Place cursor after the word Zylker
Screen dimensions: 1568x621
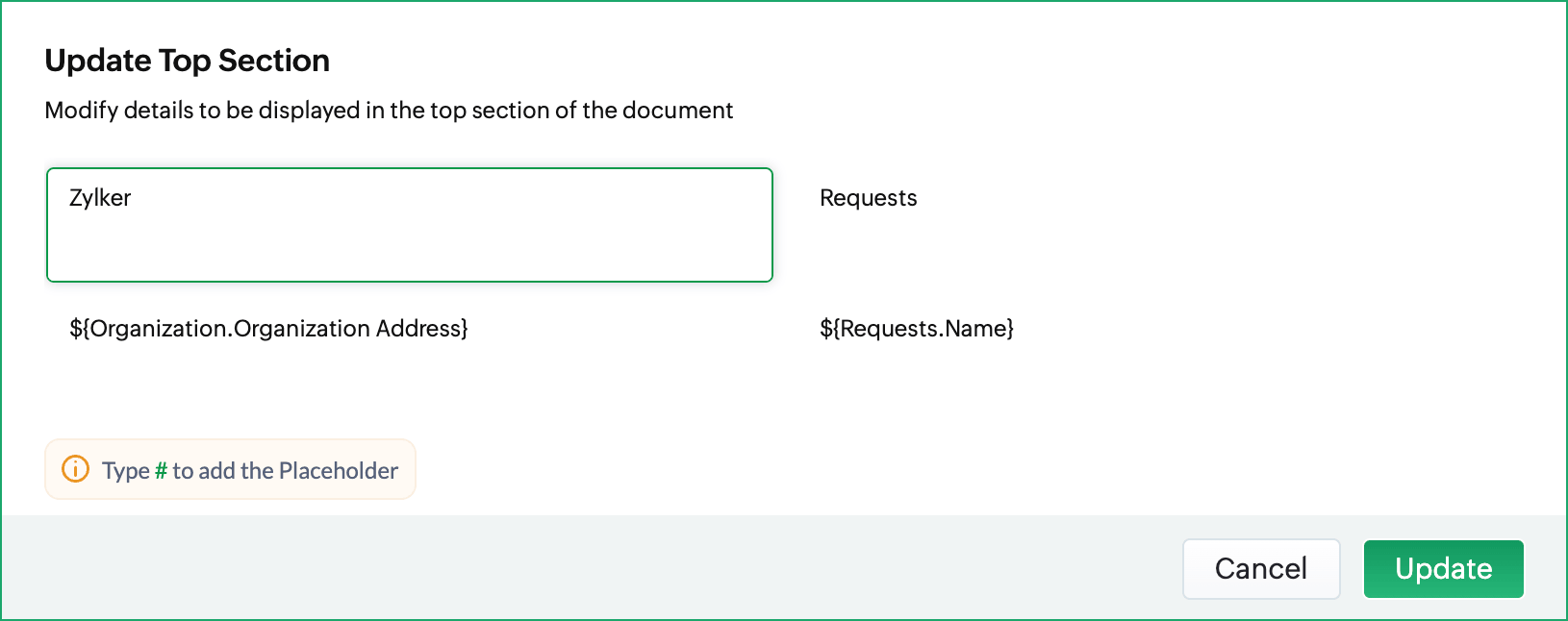[133, 198]
